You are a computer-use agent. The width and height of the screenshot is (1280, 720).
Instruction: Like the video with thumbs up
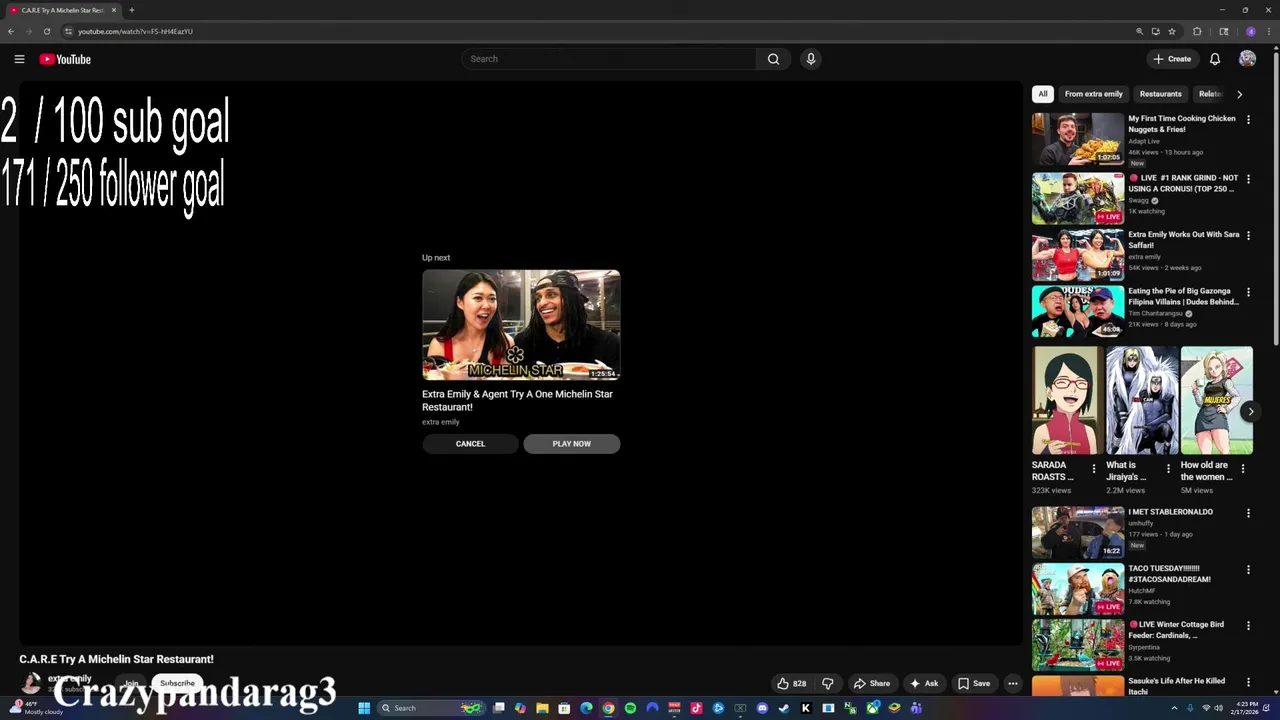coord(792,684)
